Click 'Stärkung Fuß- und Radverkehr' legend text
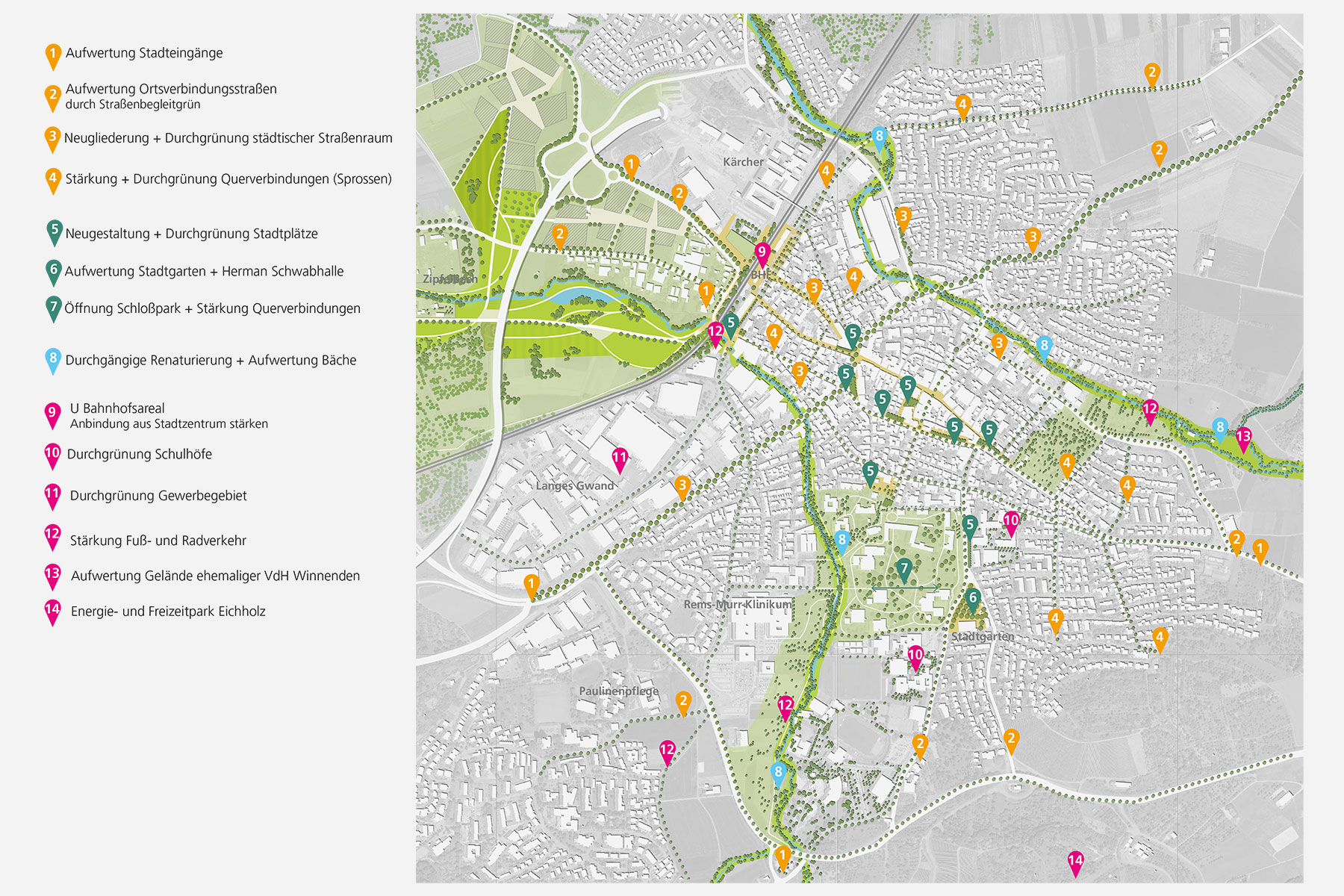 tap(158, 541)
